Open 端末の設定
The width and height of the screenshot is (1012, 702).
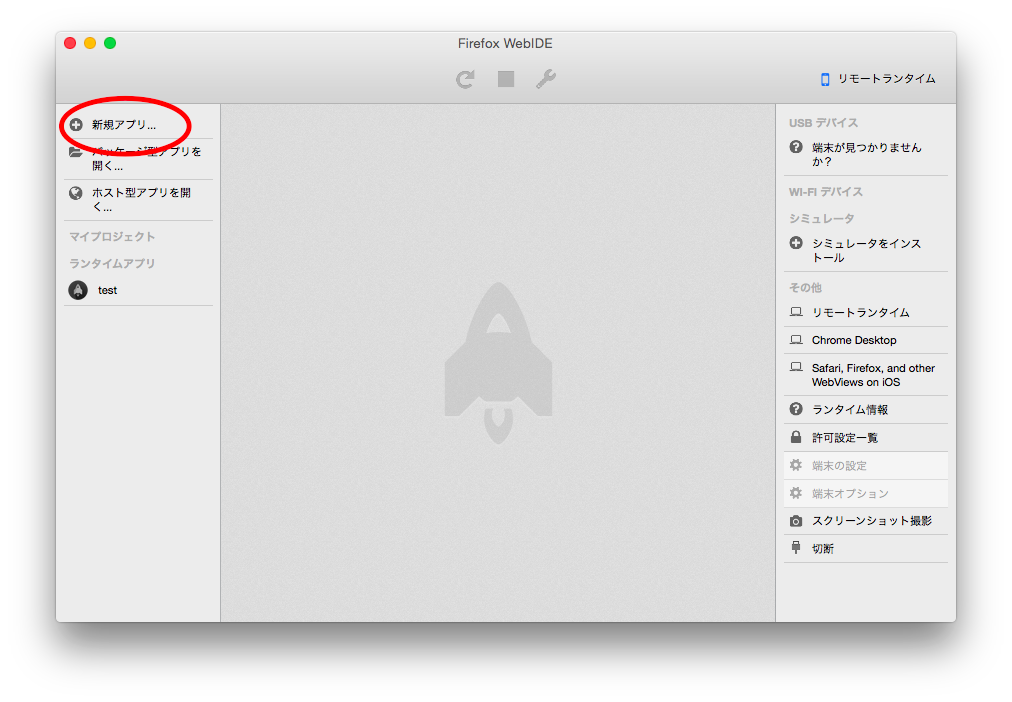pos(865,465)
